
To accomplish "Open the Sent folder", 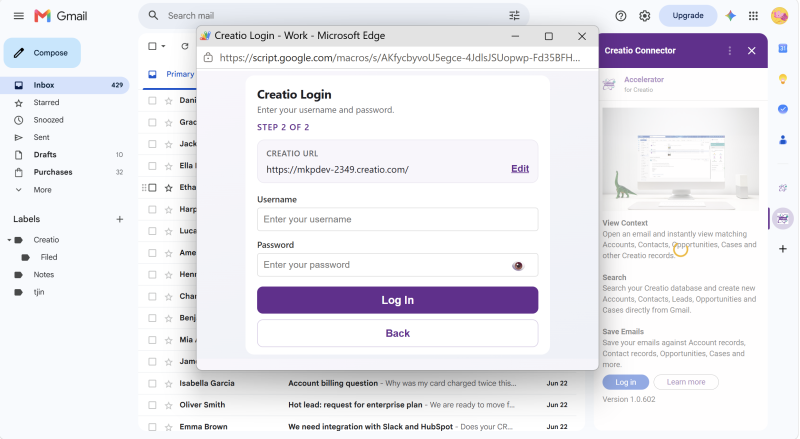I will 41,137.
